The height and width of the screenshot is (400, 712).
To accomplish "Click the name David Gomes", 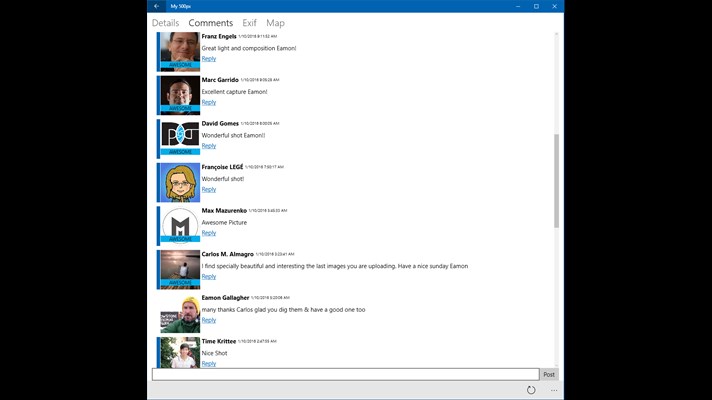I will 220,123.
